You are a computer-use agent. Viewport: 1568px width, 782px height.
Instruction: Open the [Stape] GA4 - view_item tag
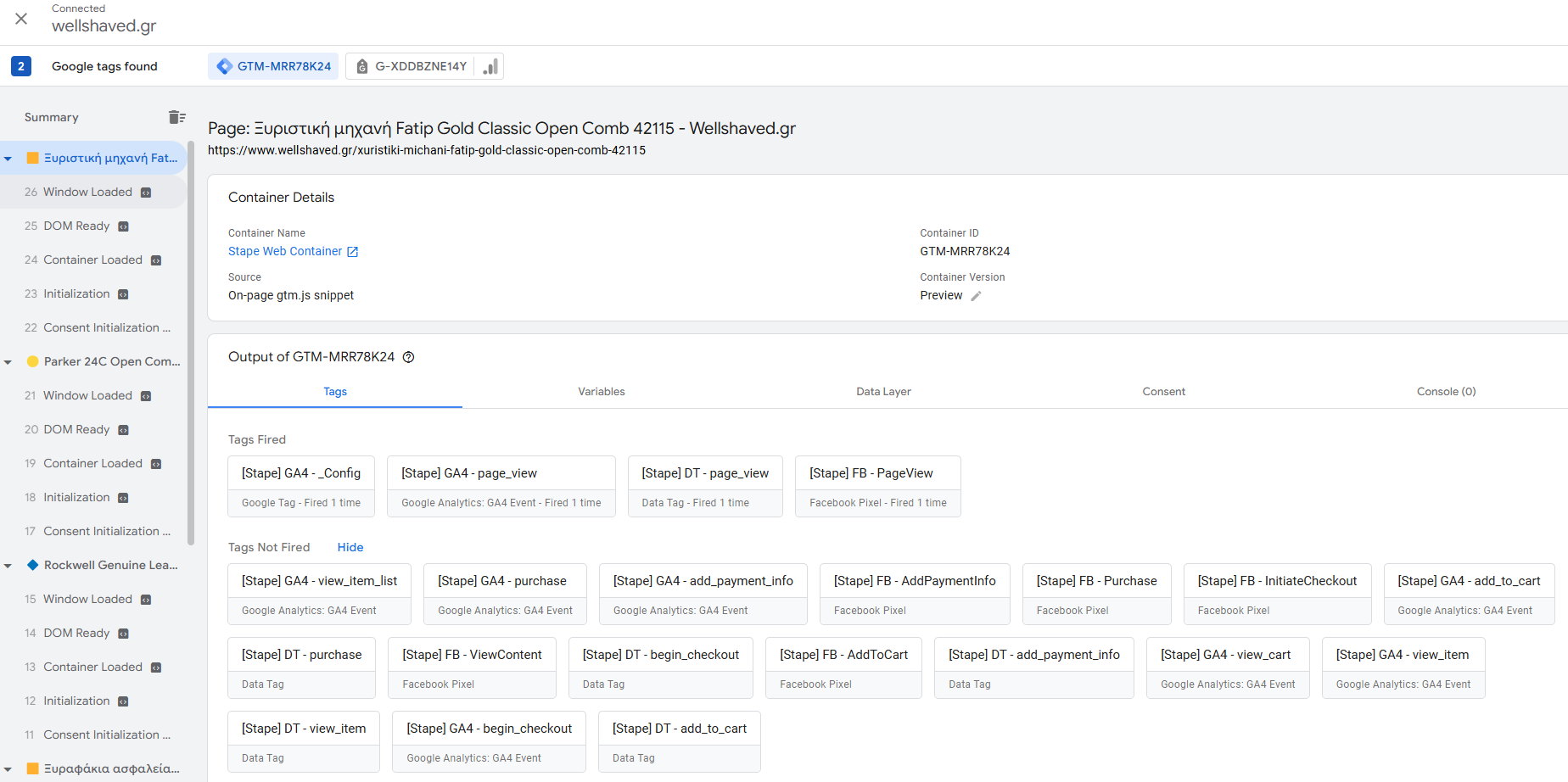tap(1403, 668)
